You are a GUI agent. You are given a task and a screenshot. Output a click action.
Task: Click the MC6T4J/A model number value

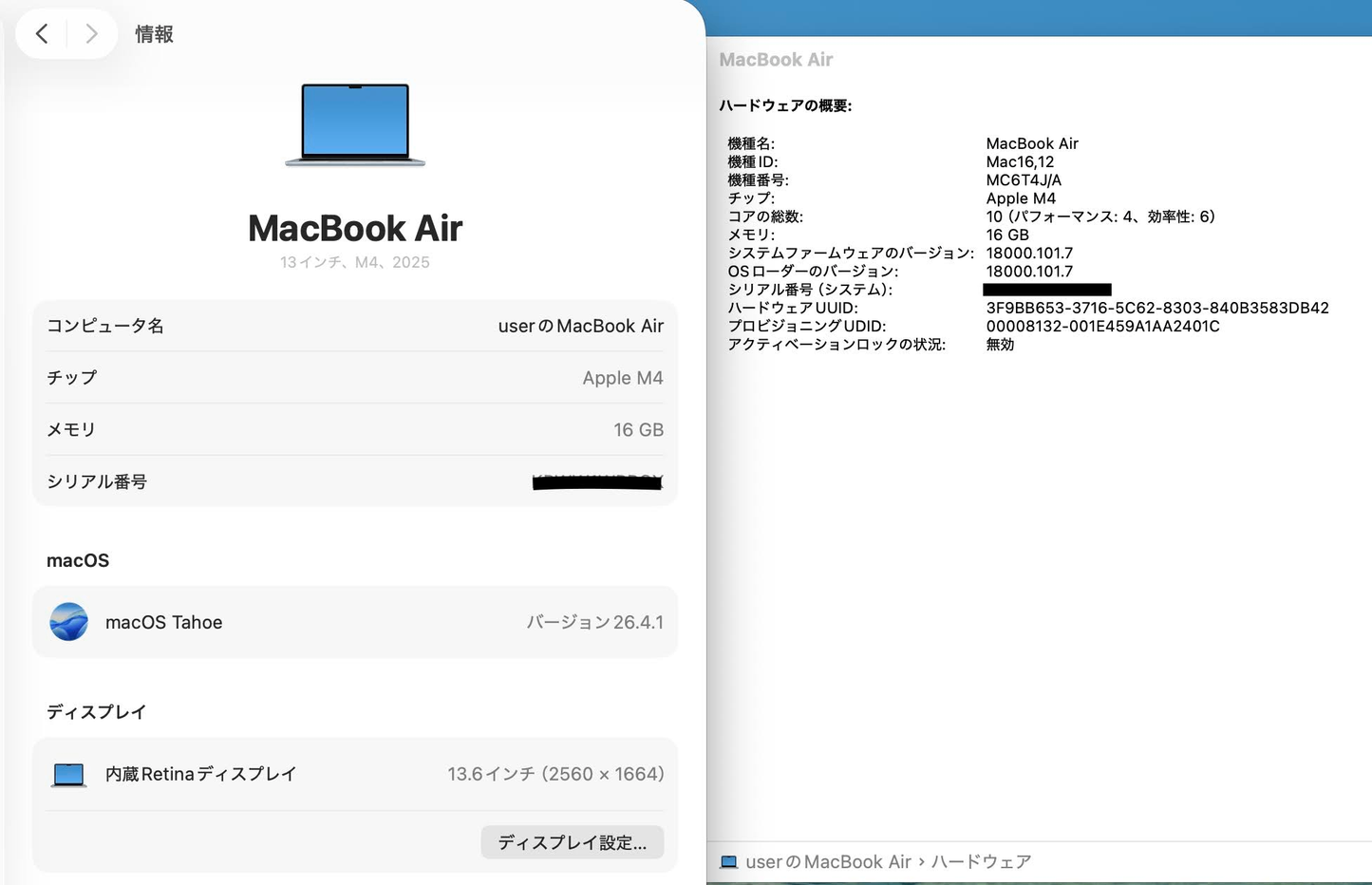(1024, 180)
